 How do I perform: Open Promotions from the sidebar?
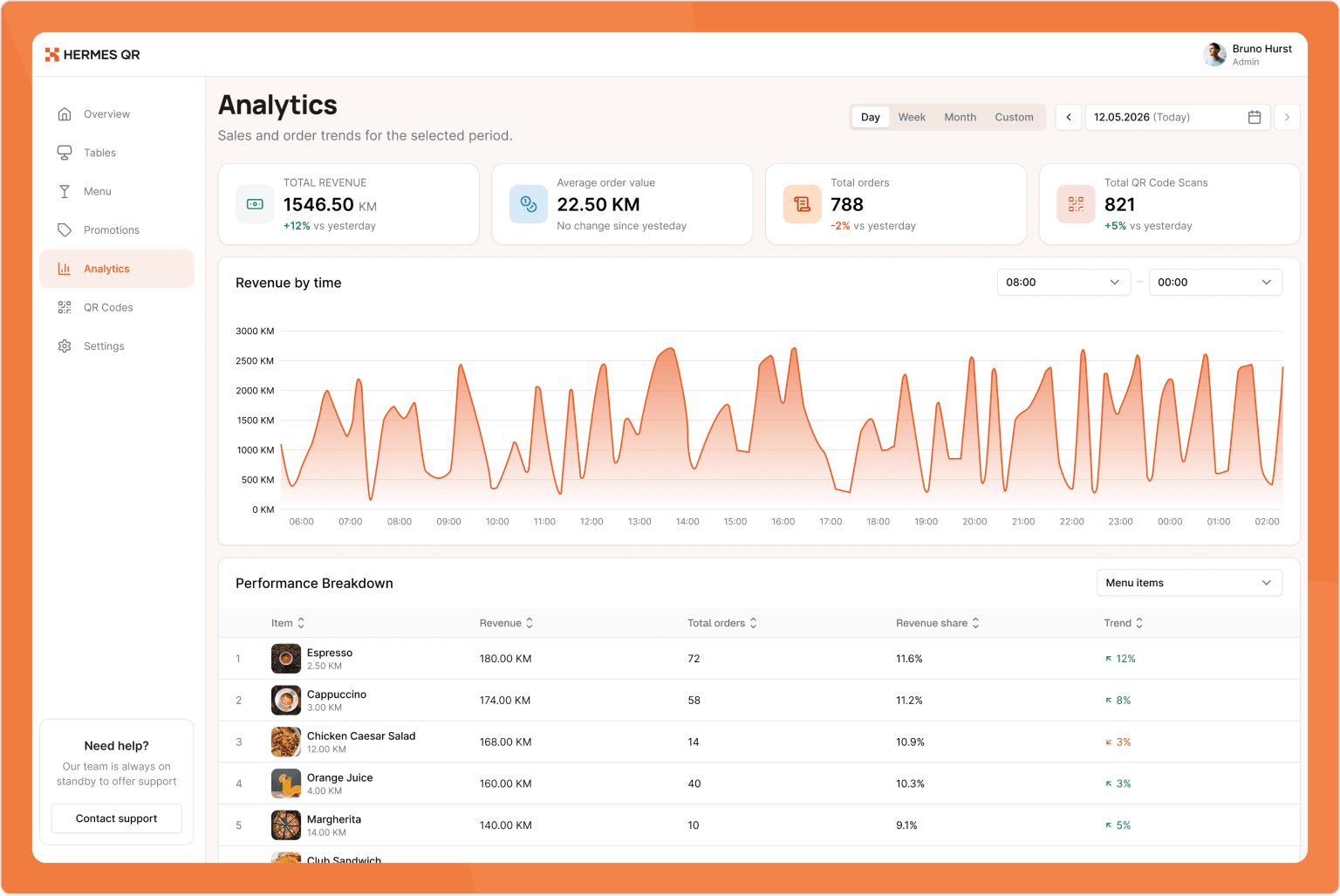pyautogui.click(x=116, y=230)
